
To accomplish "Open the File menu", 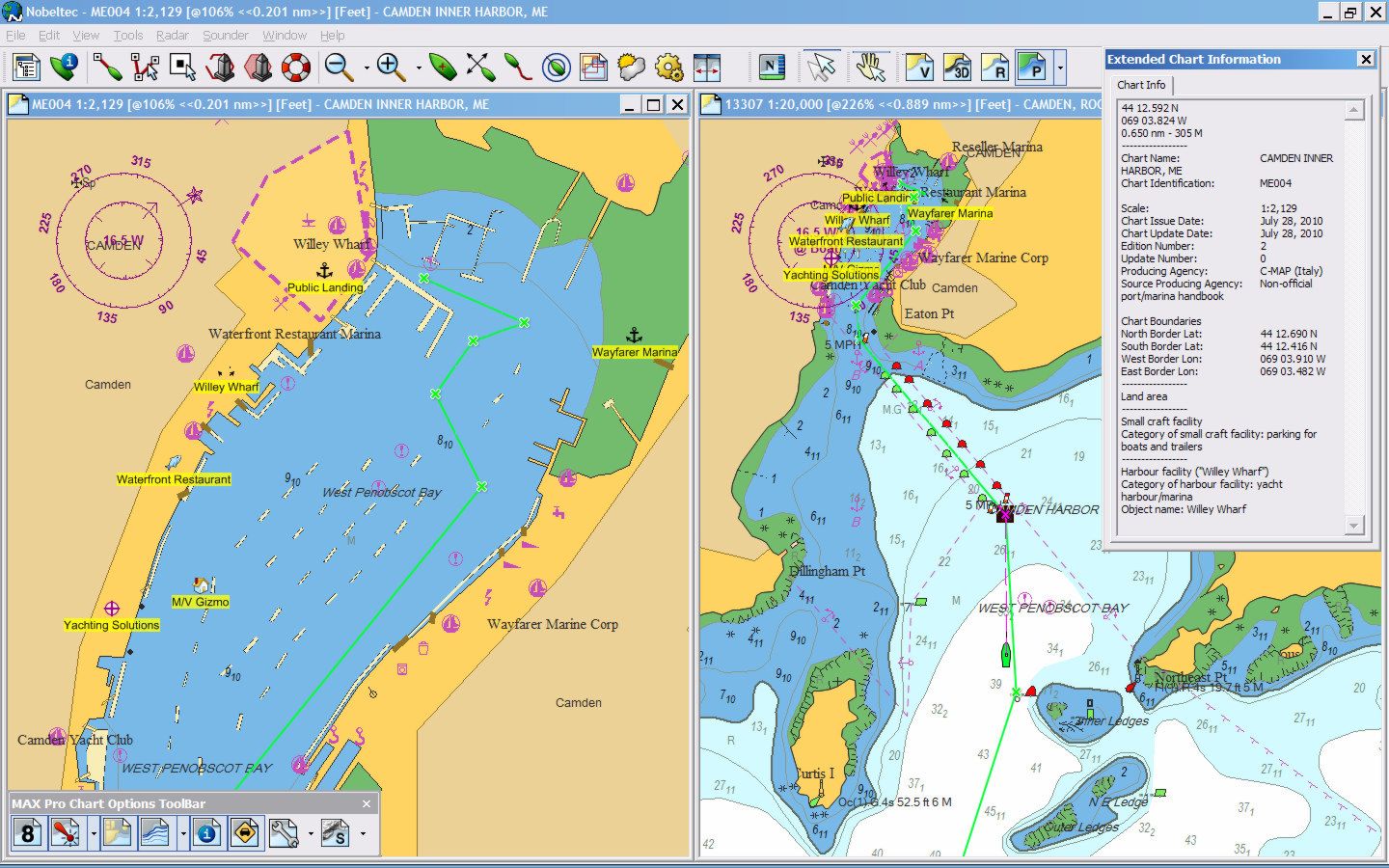I will click(16, 36).
